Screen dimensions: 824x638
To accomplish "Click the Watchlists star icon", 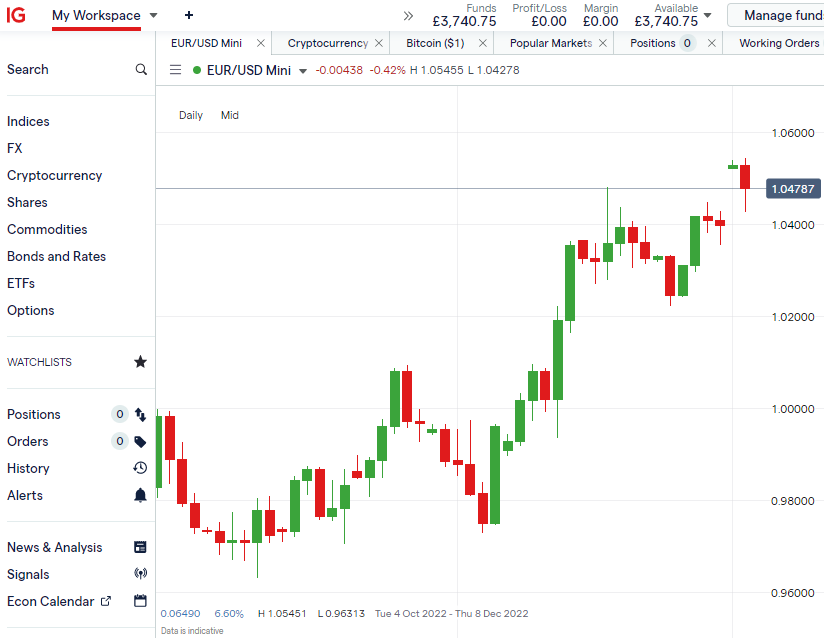I will pos(140,362).
